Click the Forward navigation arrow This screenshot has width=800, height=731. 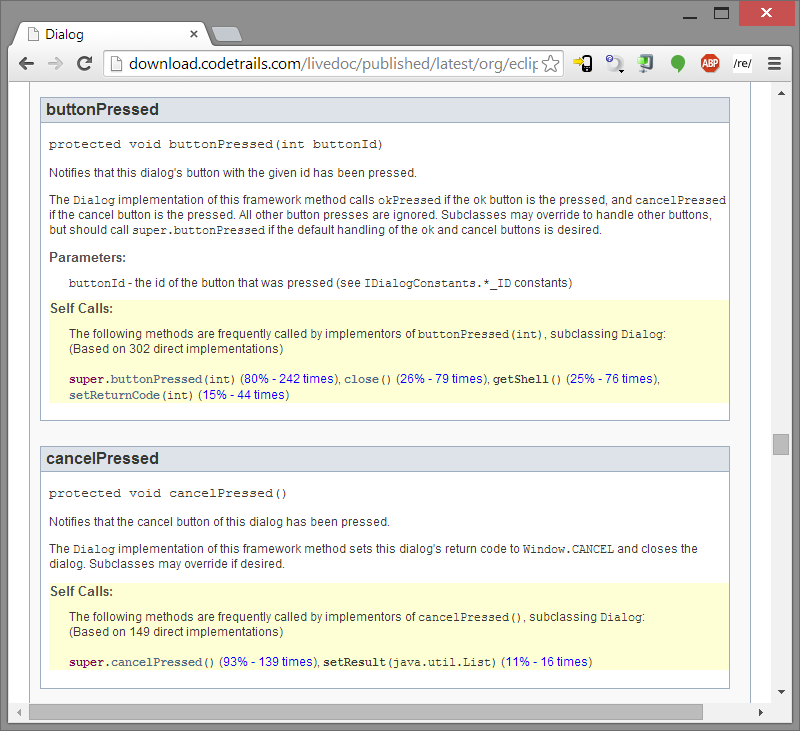point(56,63)
